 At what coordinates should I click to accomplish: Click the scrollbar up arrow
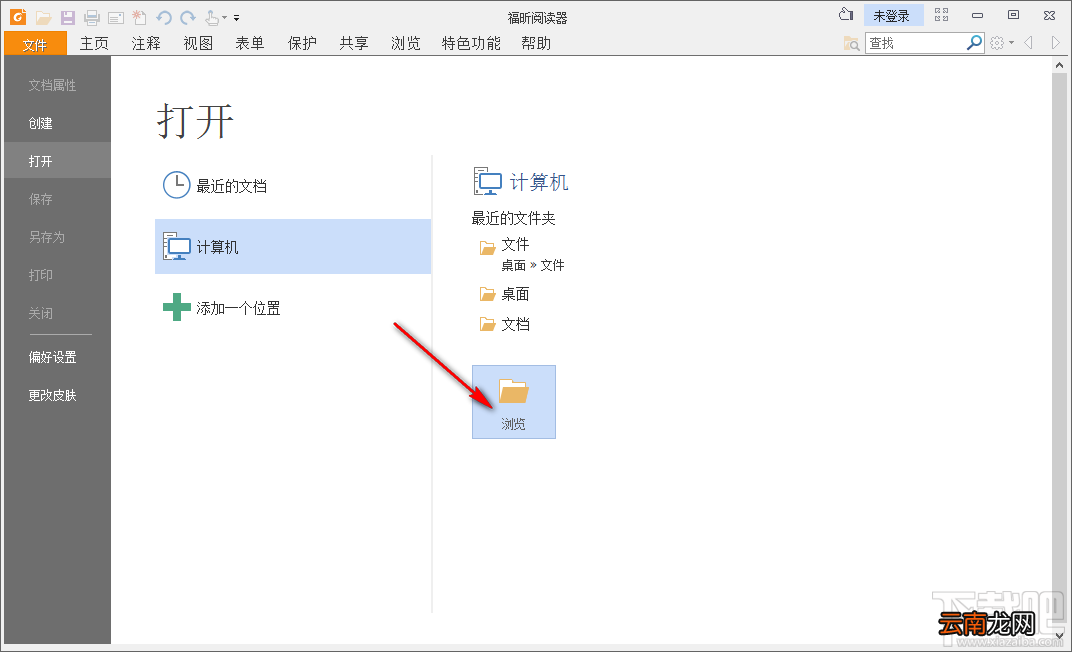tap(1060, 66)
